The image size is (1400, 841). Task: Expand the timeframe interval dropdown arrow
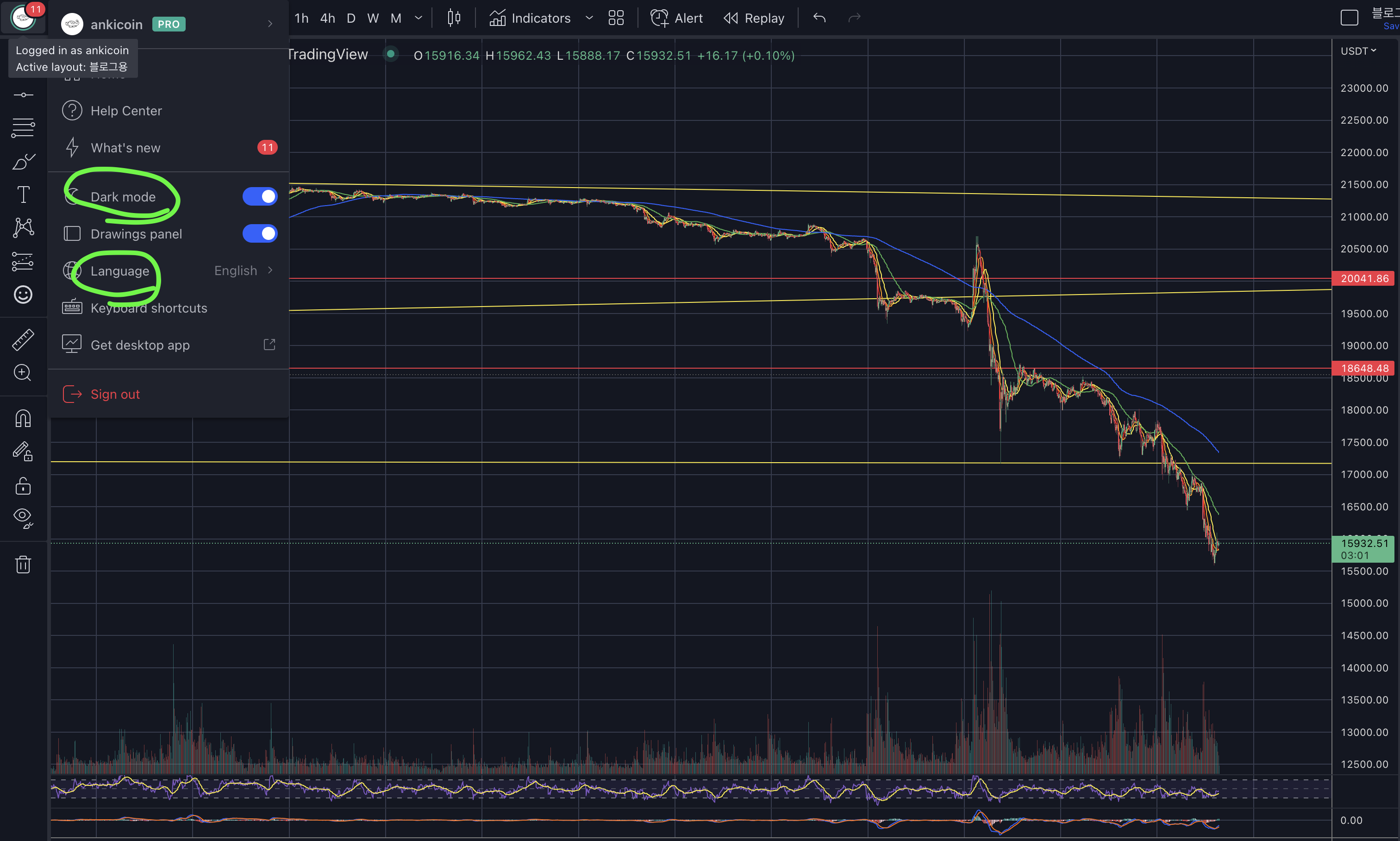419,18
